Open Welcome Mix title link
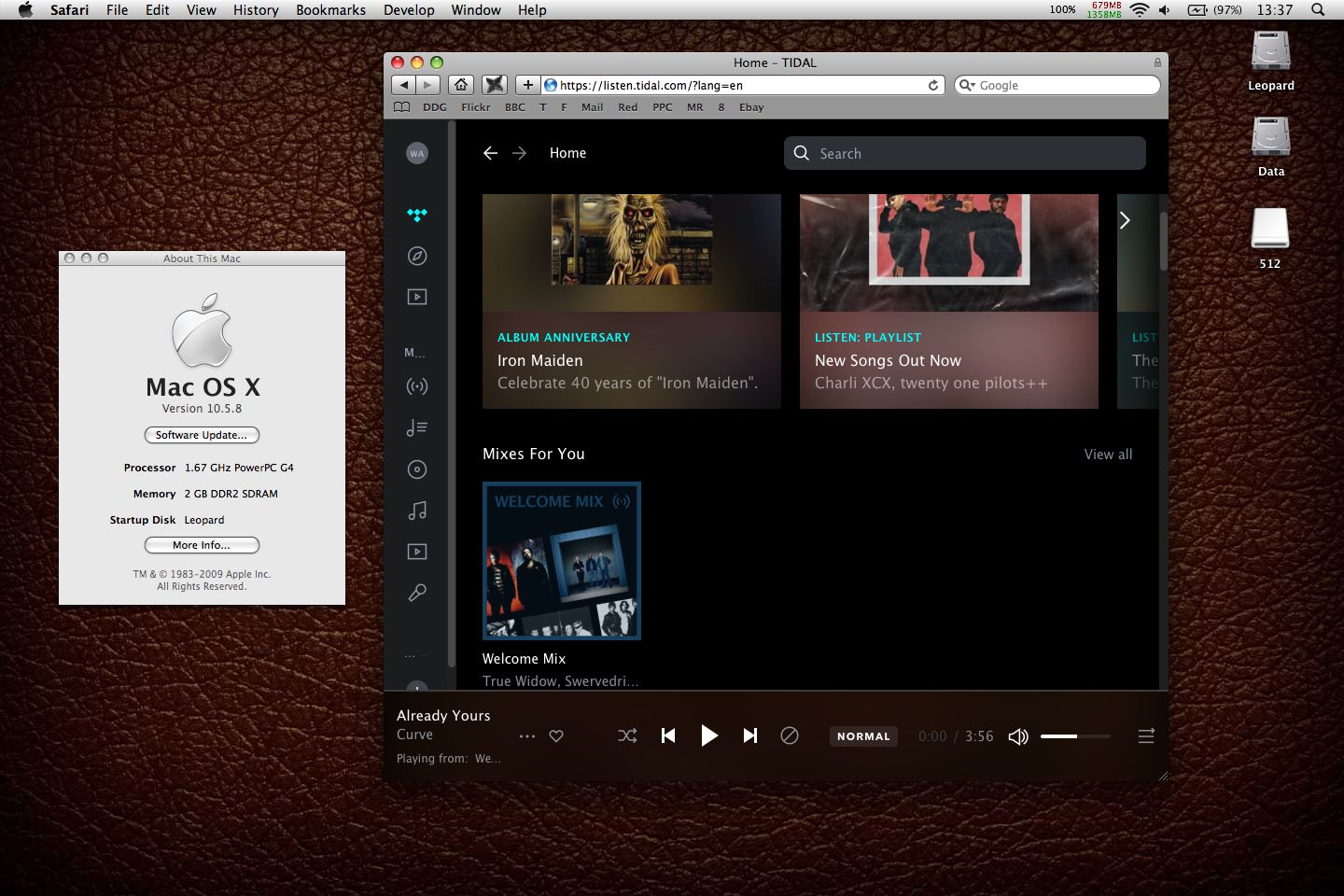1344x896 pixels. [x=524, y=659]
